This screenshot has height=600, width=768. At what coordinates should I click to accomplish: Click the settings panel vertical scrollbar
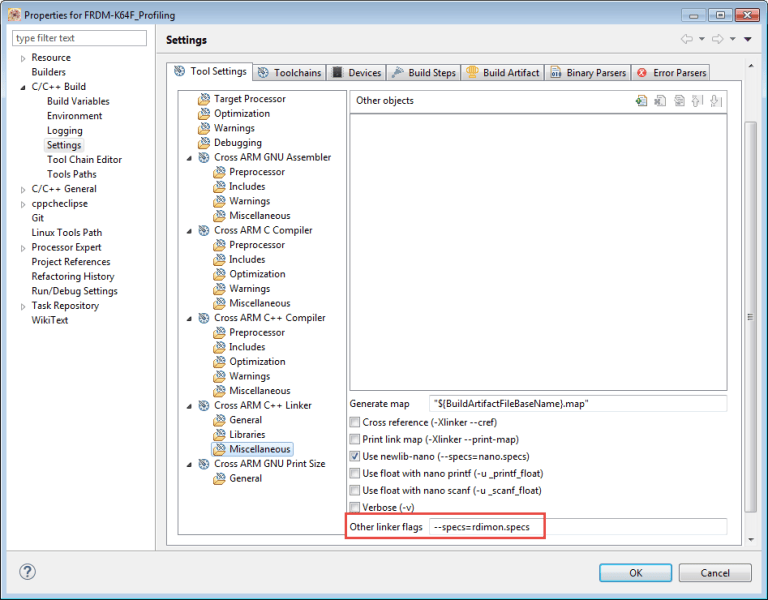[x=750, y=316]
